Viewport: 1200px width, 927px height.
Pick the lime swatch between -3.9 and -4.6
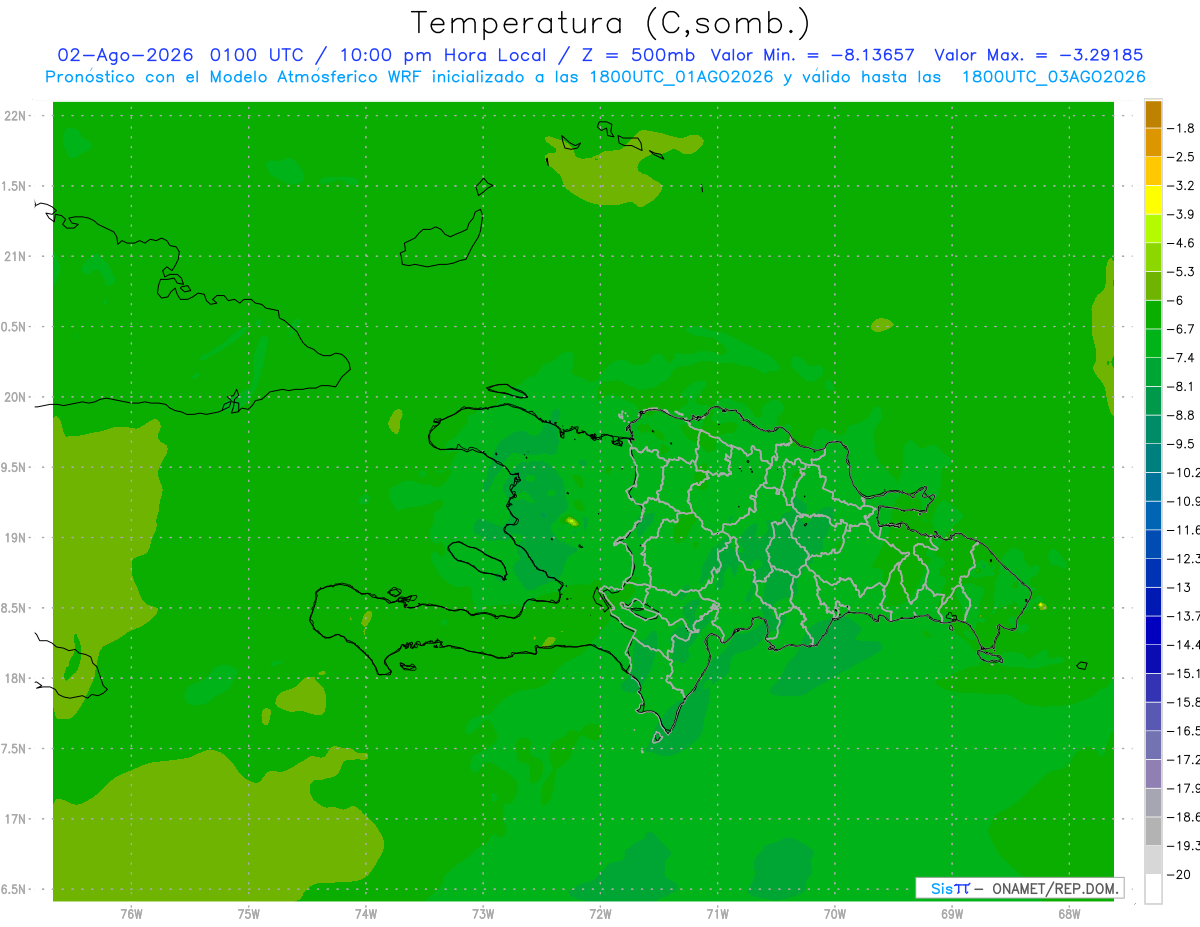1153,229
